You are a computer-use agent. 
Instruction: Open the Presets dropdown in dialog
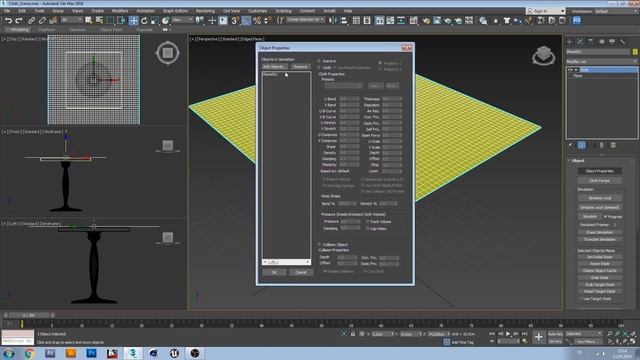[x=343, y=86]
